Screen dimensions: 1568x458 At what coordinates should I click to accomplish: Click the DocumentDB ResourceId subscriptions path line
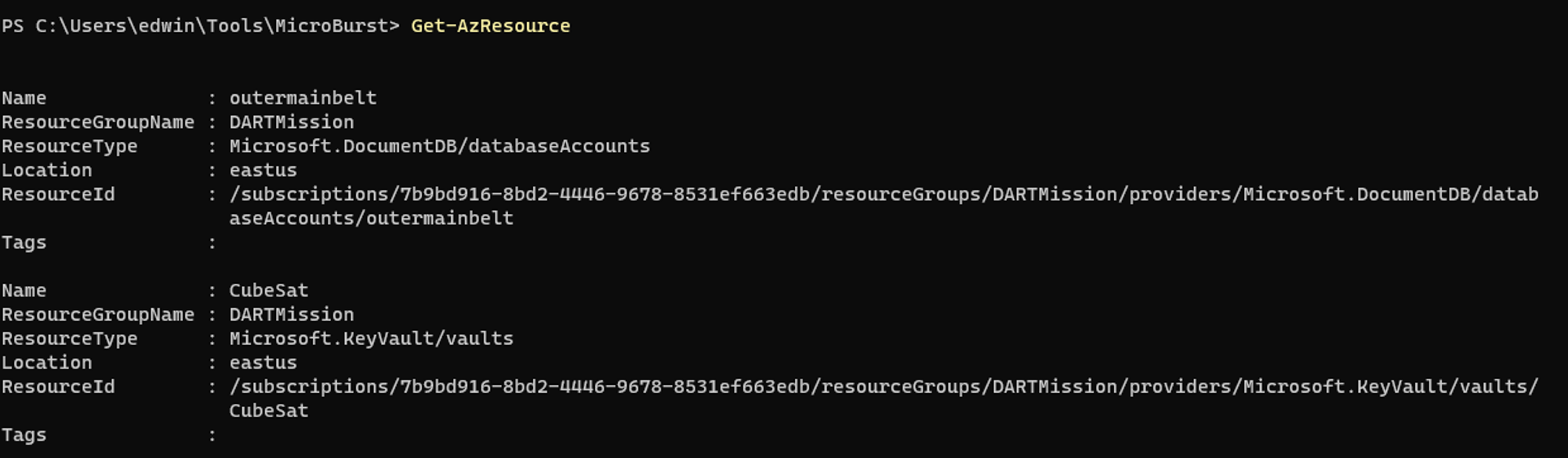click(884, 194)
